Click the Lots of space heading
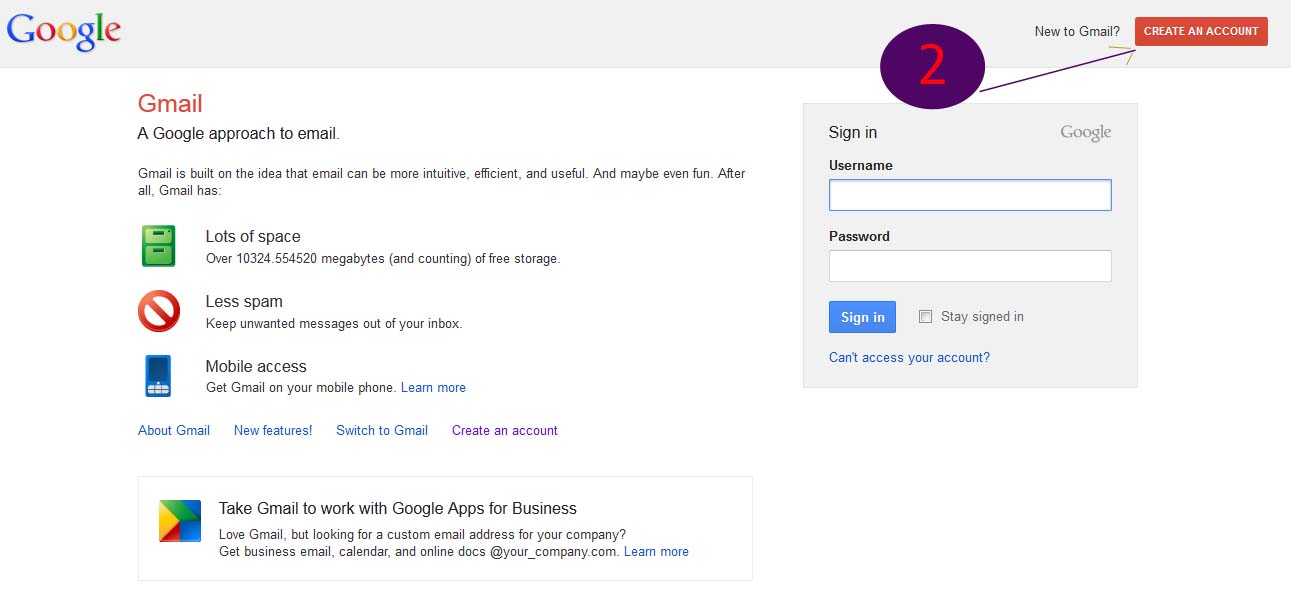The image size is (1291, 611). pos(253,236)
